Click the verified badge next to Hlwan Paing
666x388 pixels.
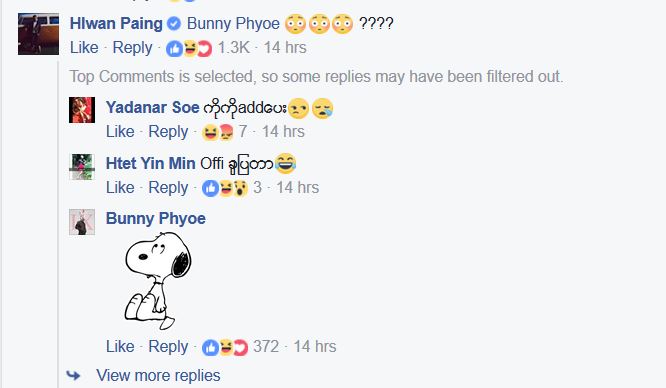tap(173, 23)
